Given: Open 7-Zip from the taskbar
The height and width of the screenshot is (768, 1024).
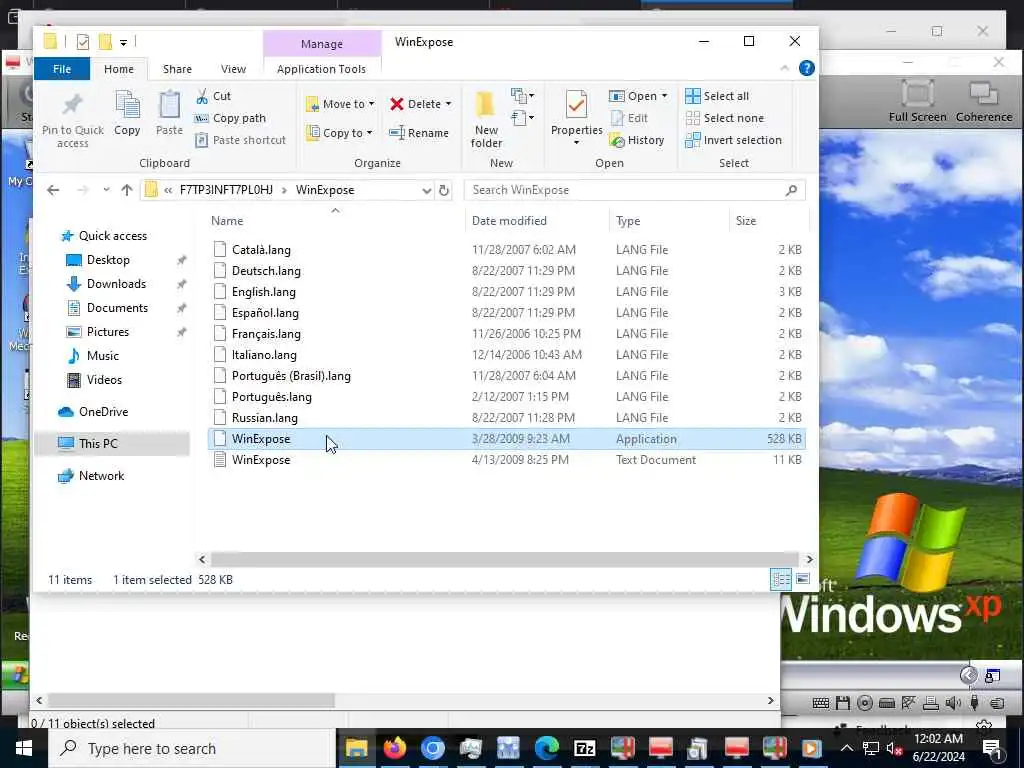Looking at the screenshot, I should point(584,748).
